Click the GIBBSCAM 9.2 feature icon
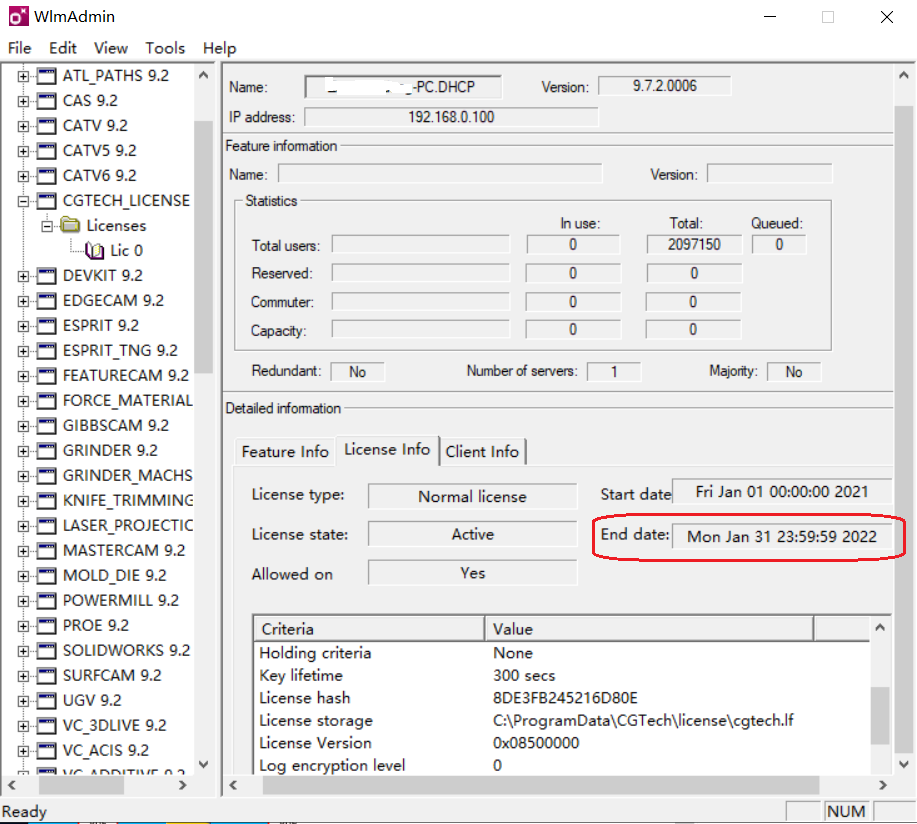The width and height of the screenshot is (917, 824). click(x=46, y=426)
